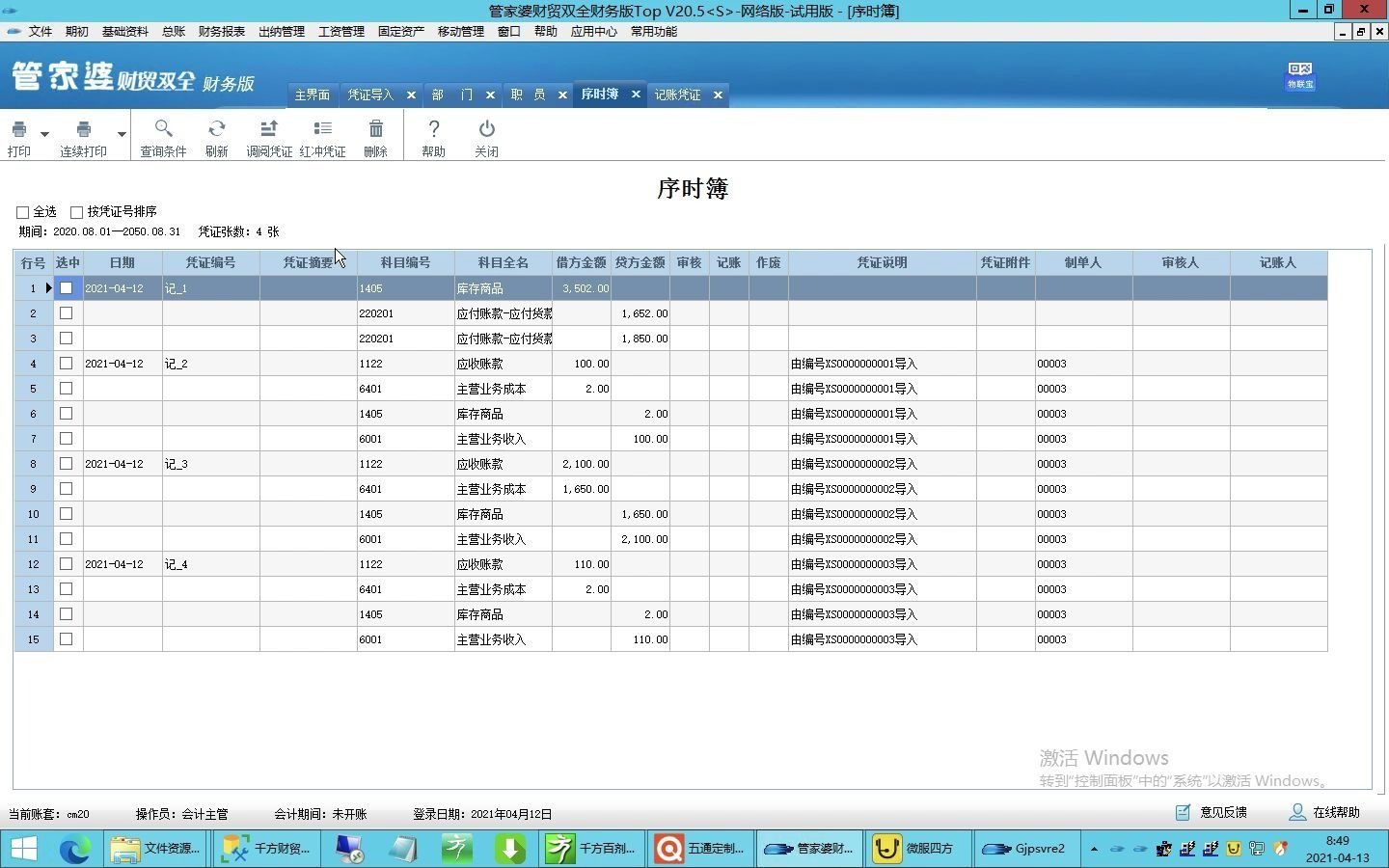Image resolution: width=1389 pixels, height=868 pixels.
Task: Open Microsoft Edge from taskbar
Action: coord(74,849)
